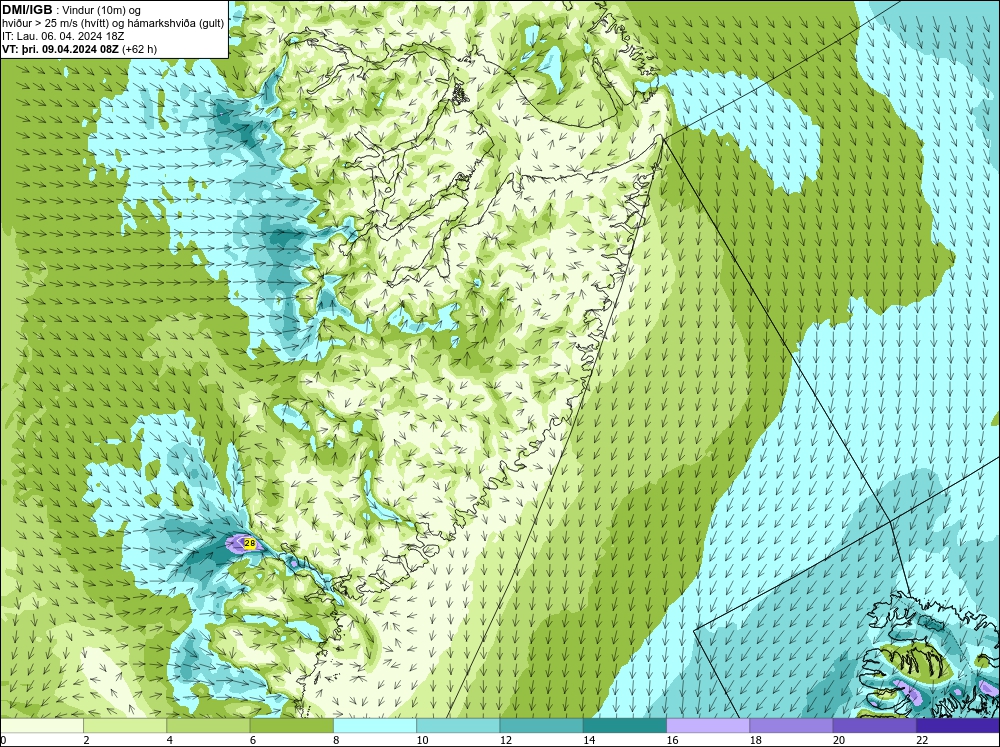This screenshot has height=747, width=1000.
Task: Select the 6–8 m/s darker green swatch
Action: click(291, 726)
